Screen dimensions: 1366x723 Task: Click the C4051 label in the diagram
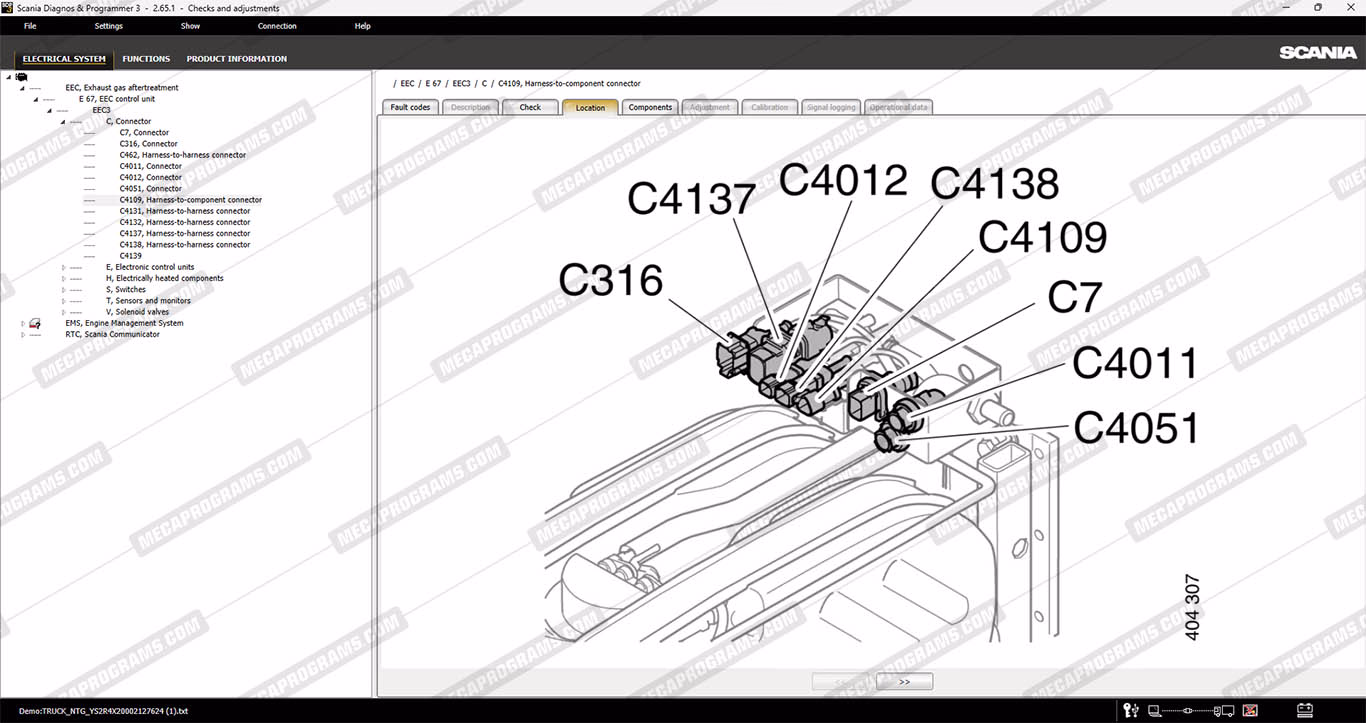(x=1136, y=428)
